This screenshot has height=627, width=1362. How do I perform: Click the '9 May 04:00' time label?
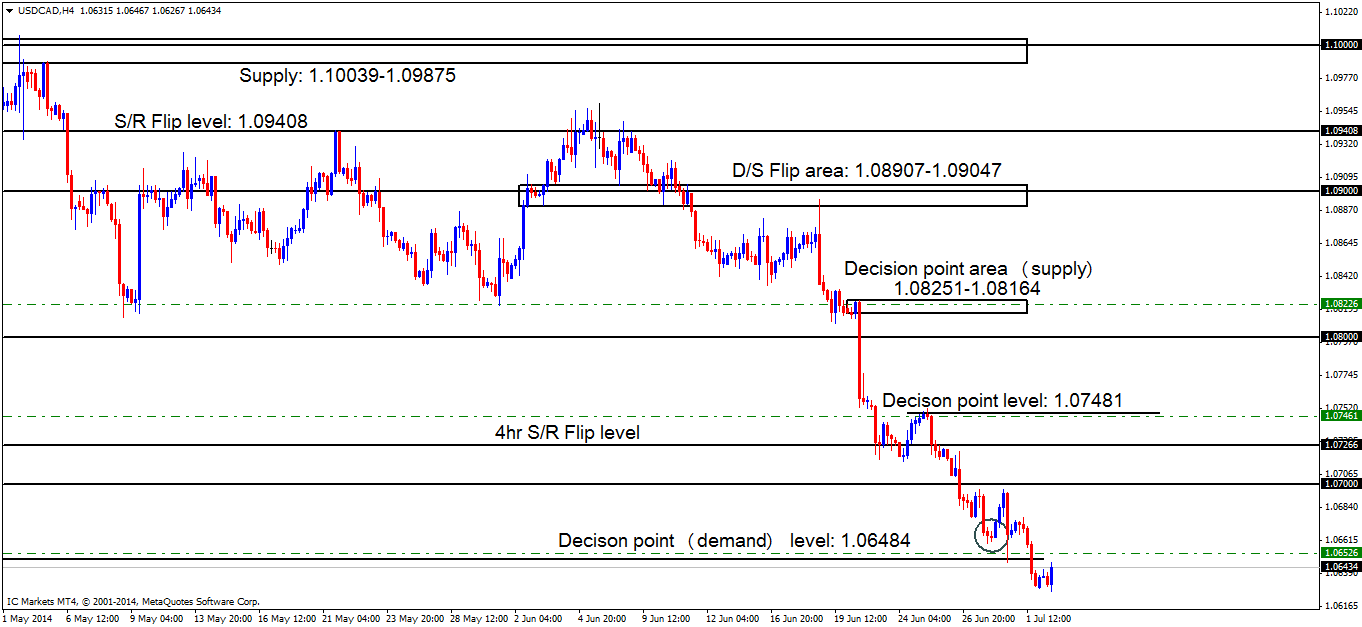click(x=156, y=618)
